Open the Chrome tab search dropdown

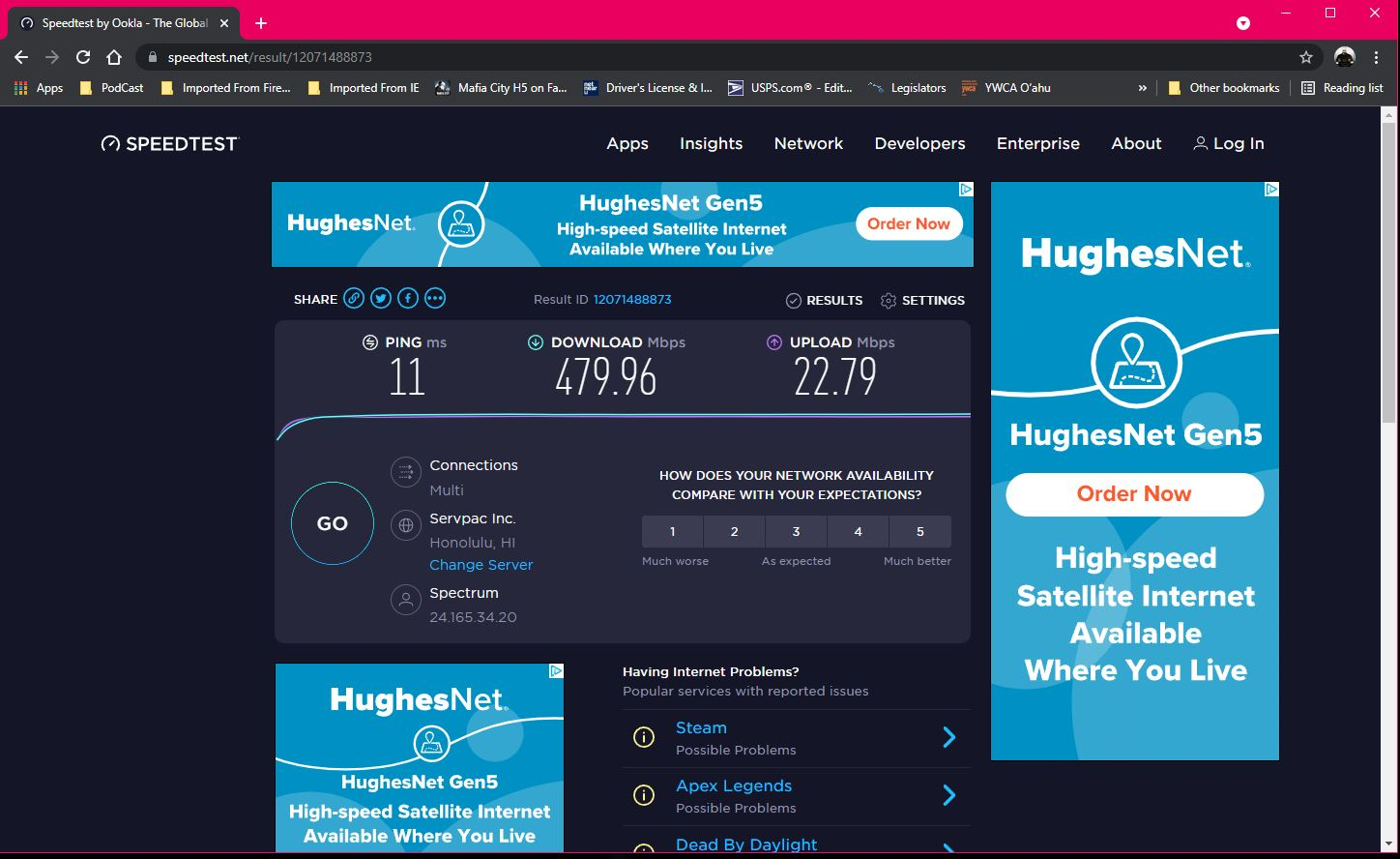point(1243,23)
